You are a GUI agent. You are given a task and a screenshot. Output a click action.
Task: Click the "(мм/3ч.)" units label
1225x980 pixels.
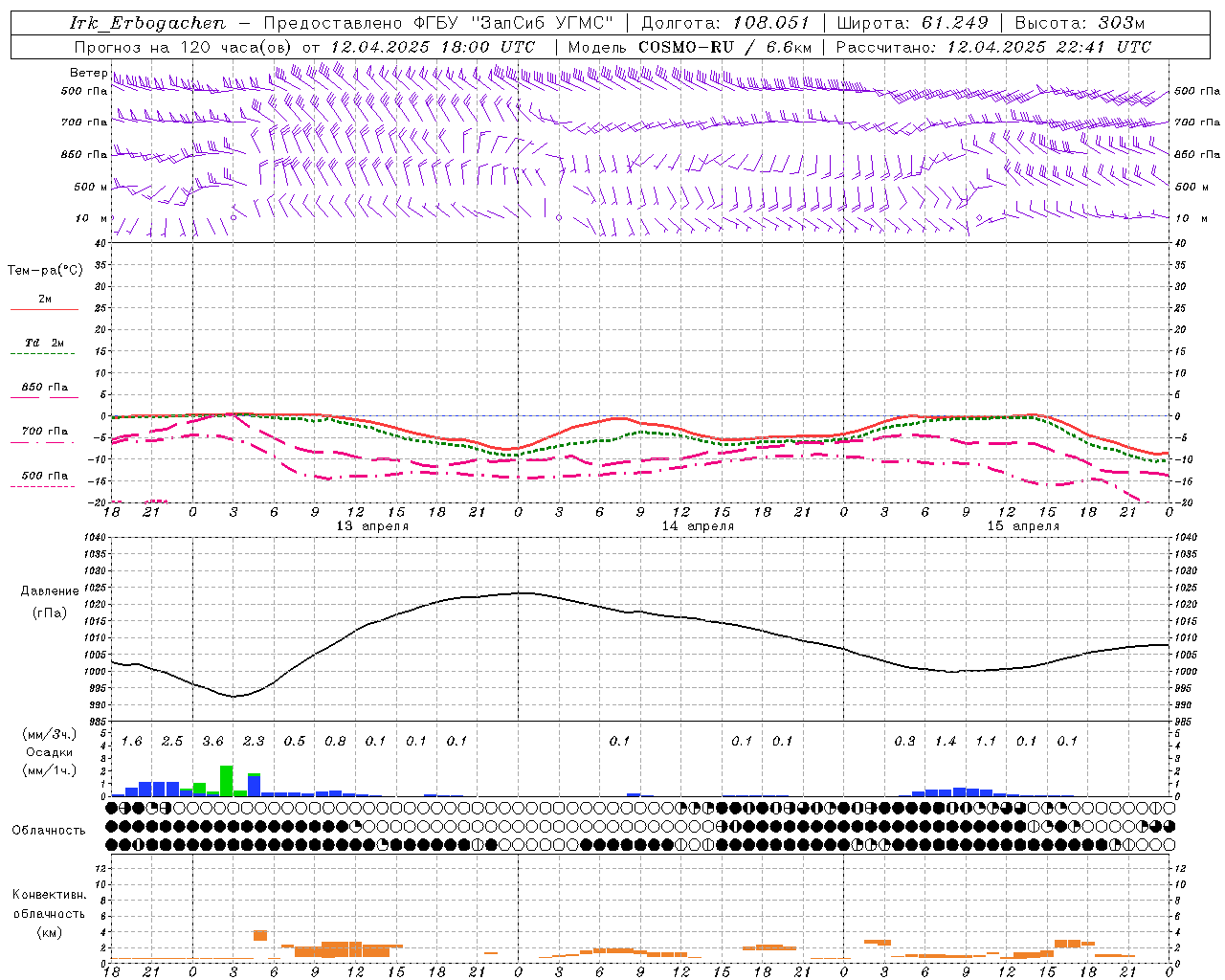50,734
